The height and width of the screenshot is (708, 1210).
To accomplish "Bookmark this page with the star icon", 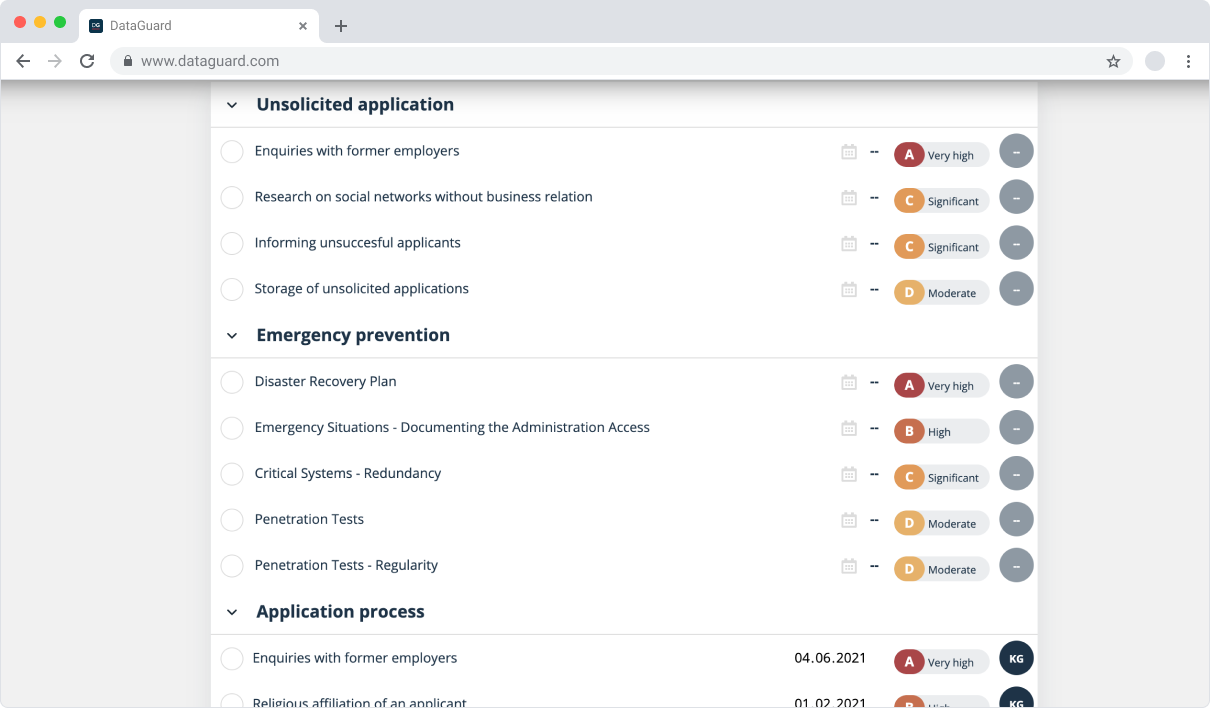I will (1113, 61).
